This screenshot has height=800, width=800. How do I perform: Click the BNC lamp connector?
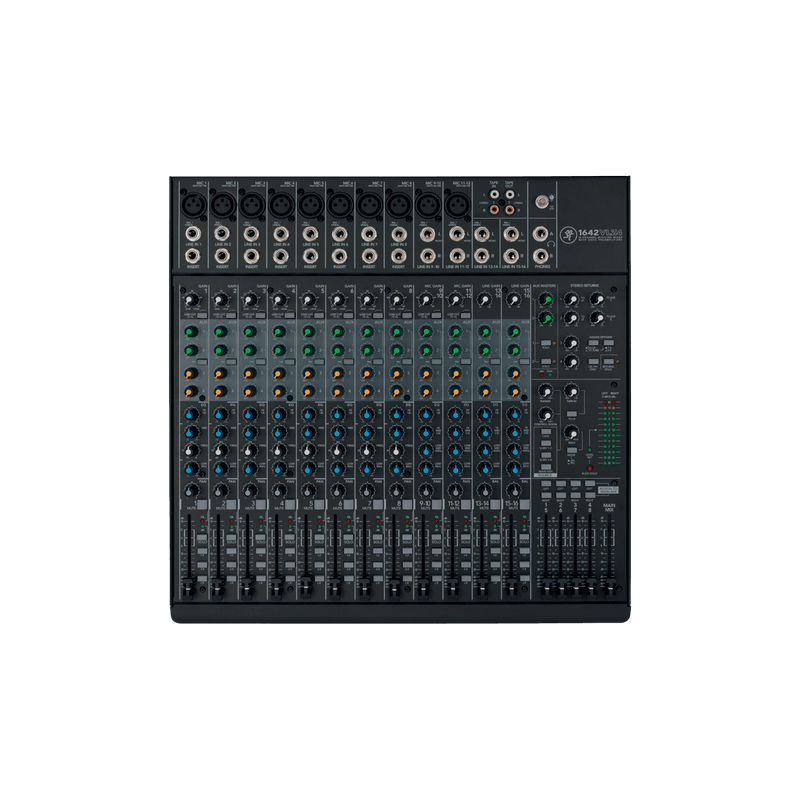(x=542, y=202)
